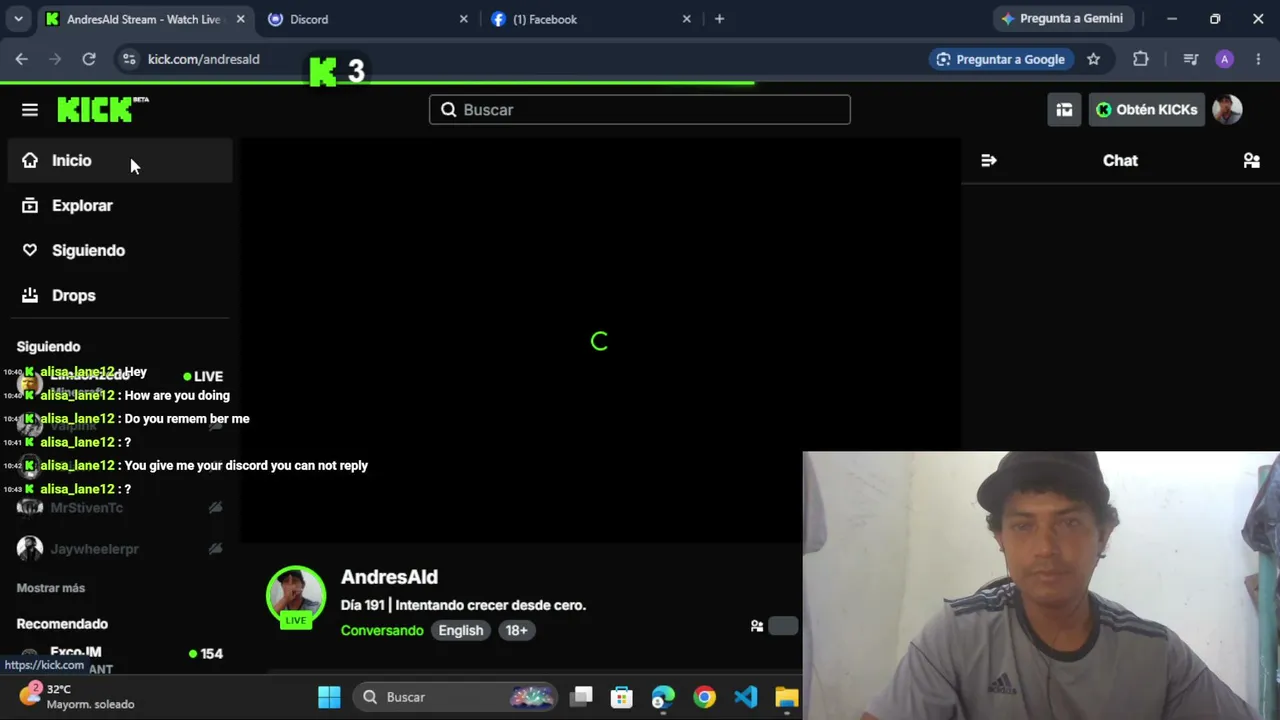Go back to the previous page
This screenshot has width=1280, height=720.
coord(22,59)
